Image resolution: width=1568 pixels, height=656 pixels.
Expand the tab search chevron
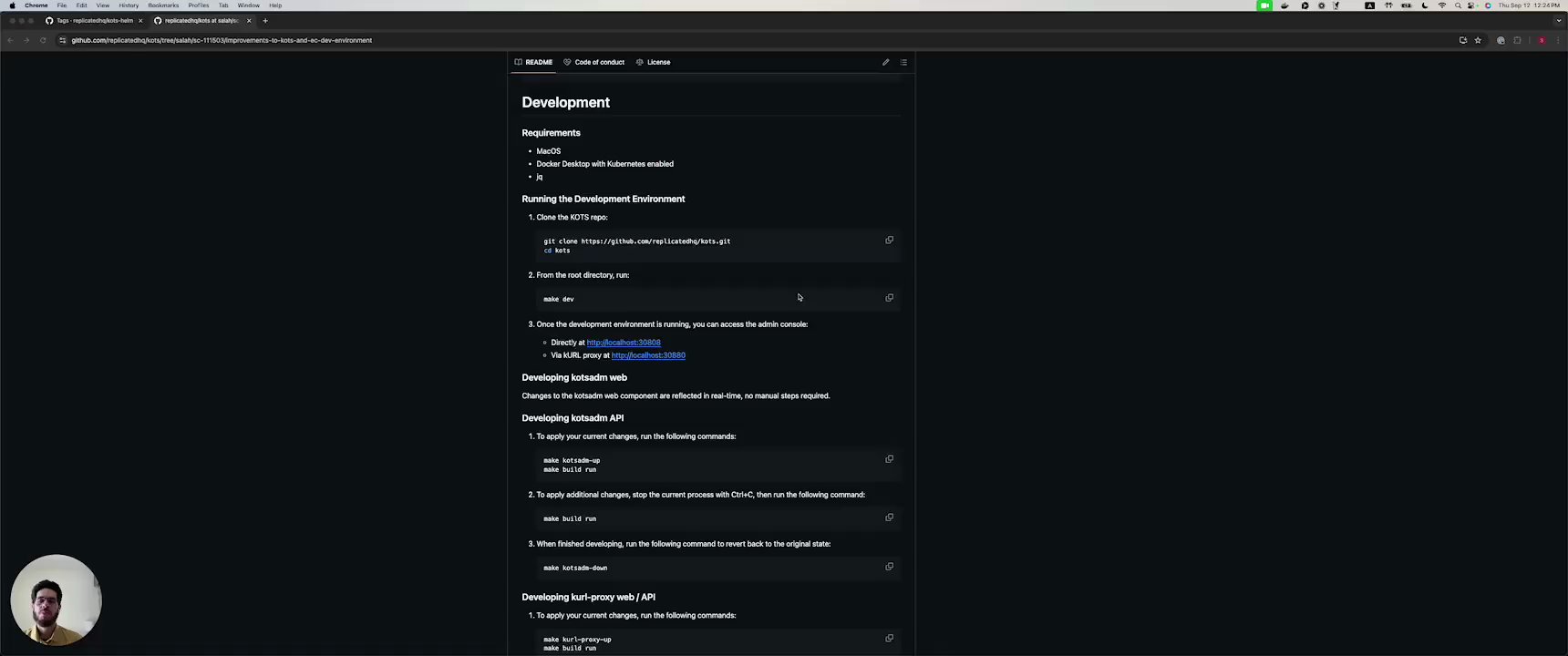tap(1558, 21)
